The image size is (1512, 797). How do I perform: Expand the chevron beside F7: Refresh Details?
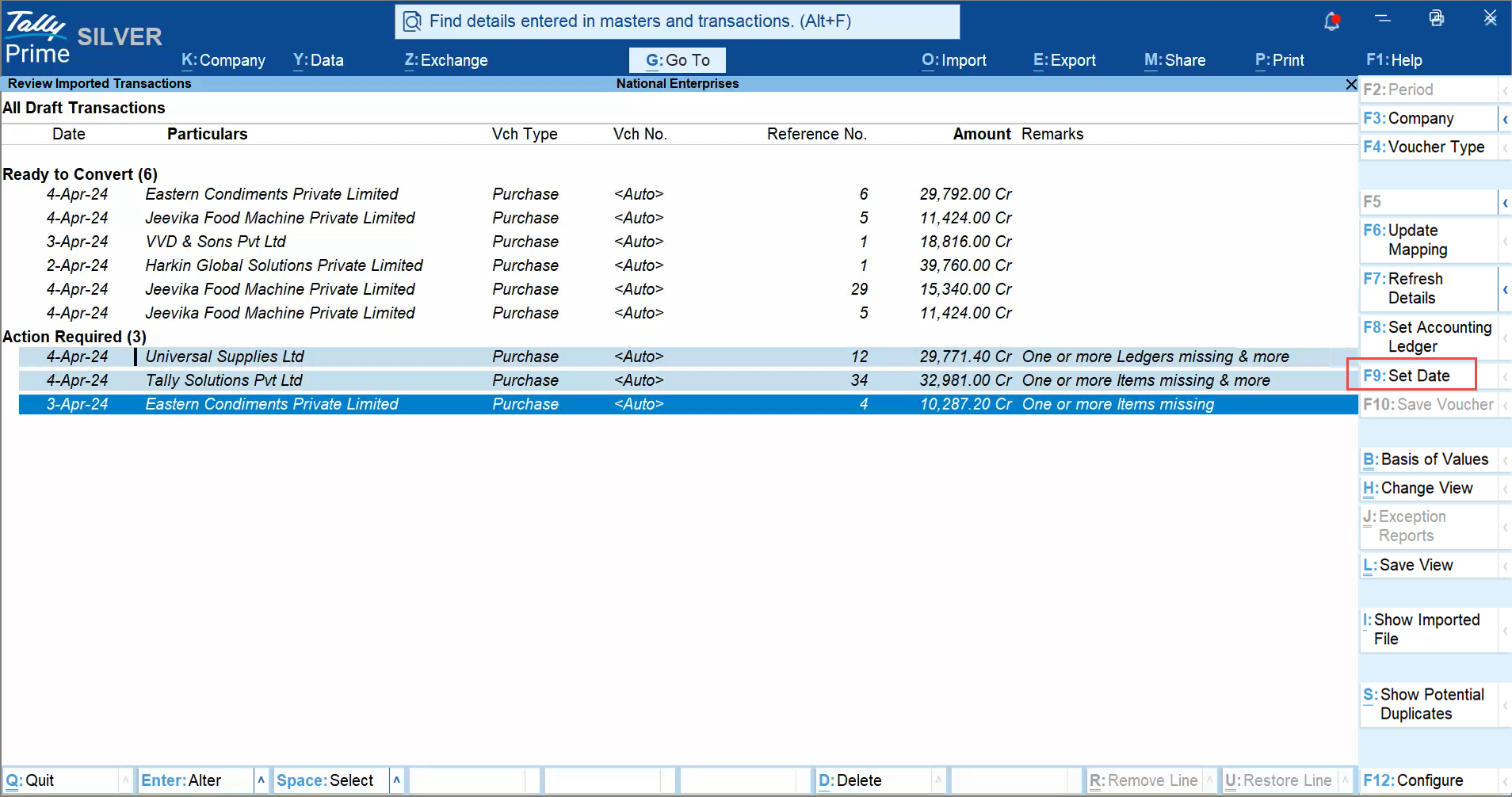[1505, 288]
